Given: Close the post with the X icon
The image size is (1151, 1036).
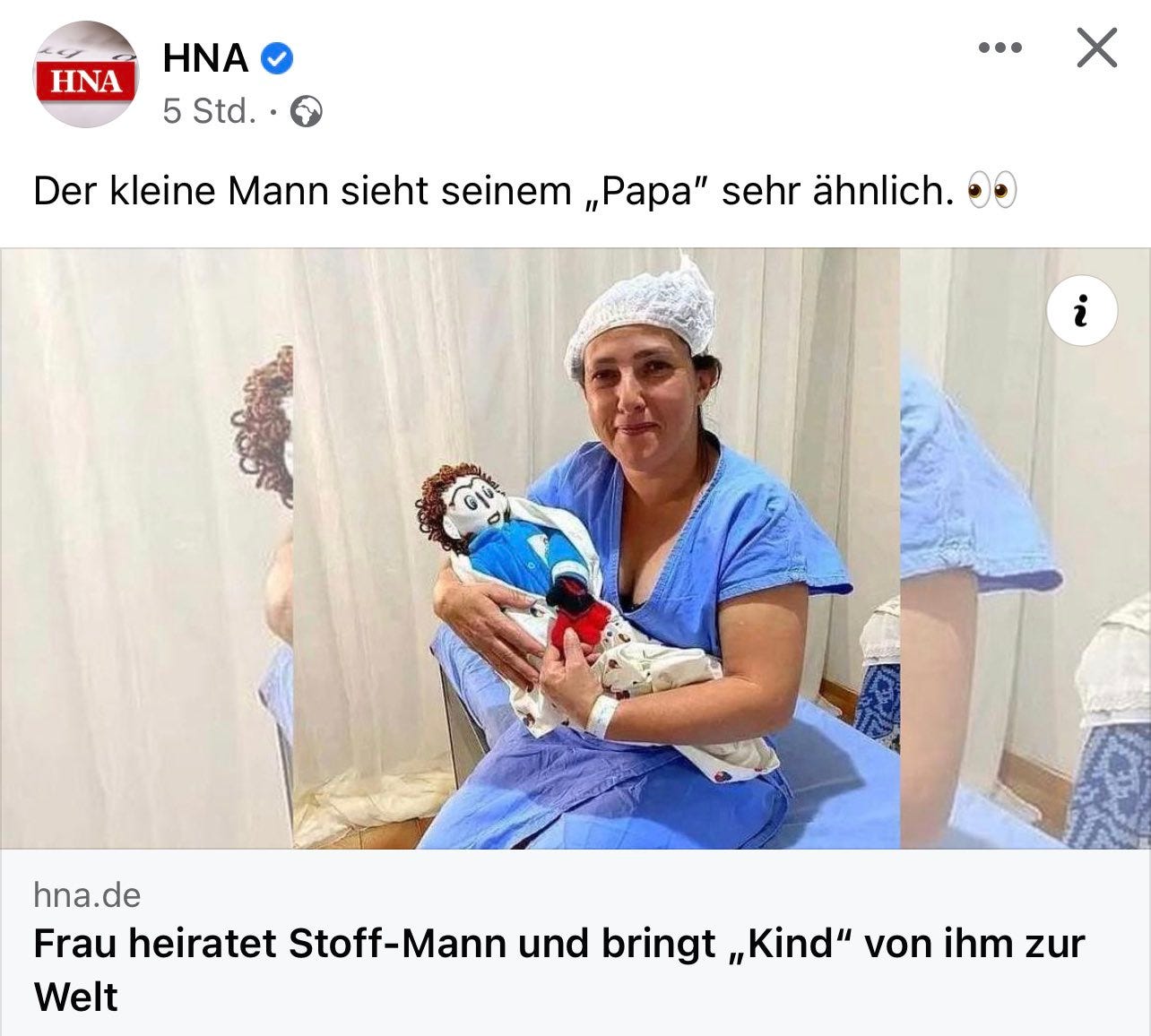Looking at the screenshot, I should coord(1096,47).
